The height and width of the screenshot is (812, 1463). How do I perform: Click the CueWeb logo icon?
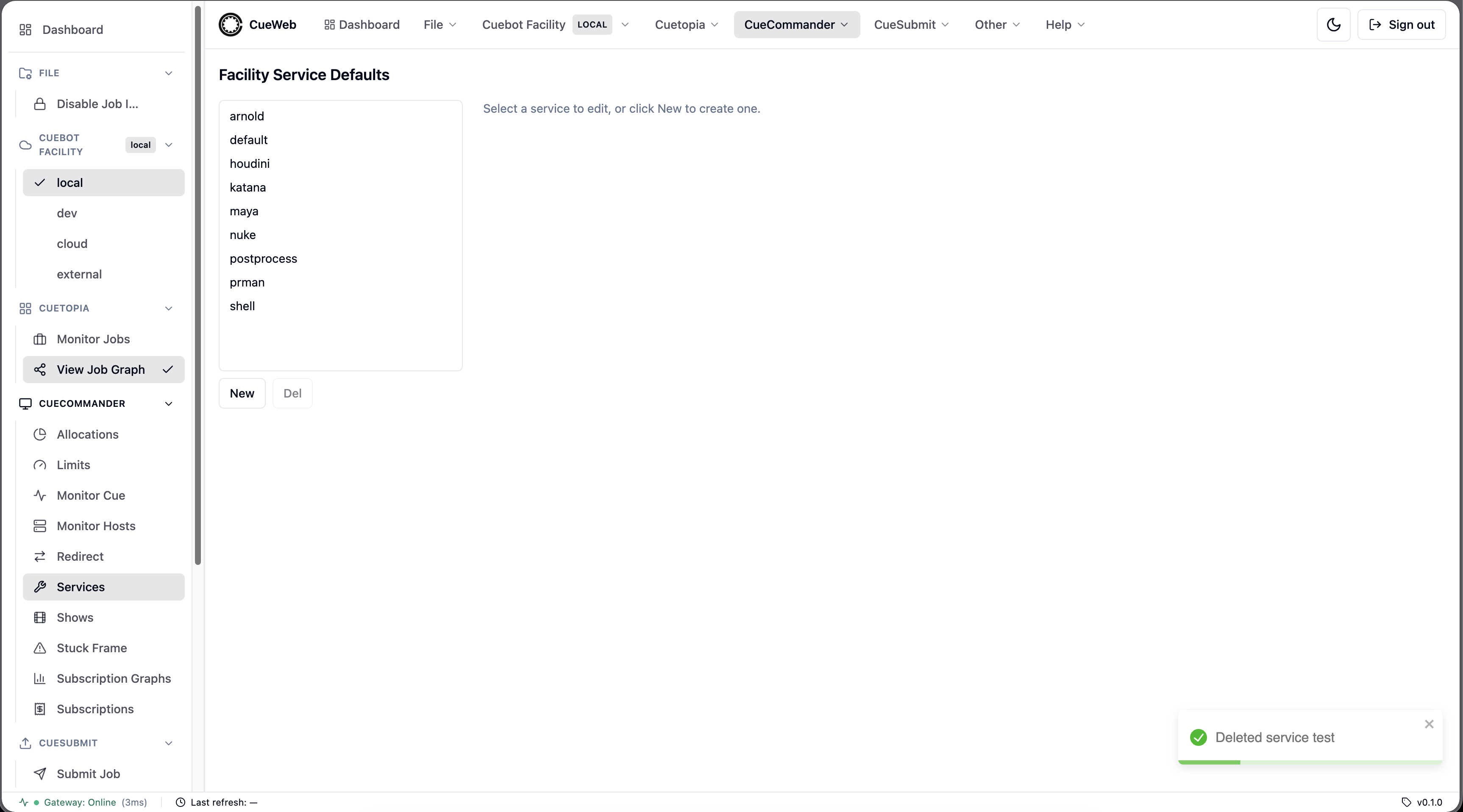(231, 25)
